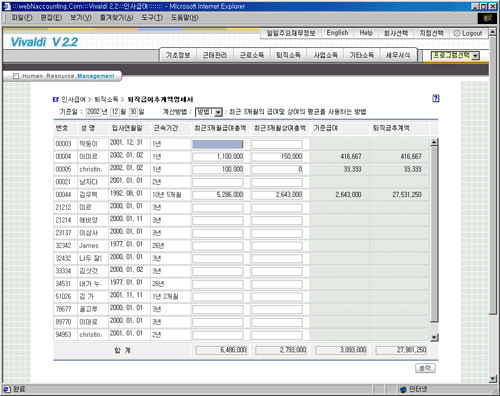Screen dimensions: 500x396
Task: Click salary field for employee 94953
Action: tap(218, 335)
